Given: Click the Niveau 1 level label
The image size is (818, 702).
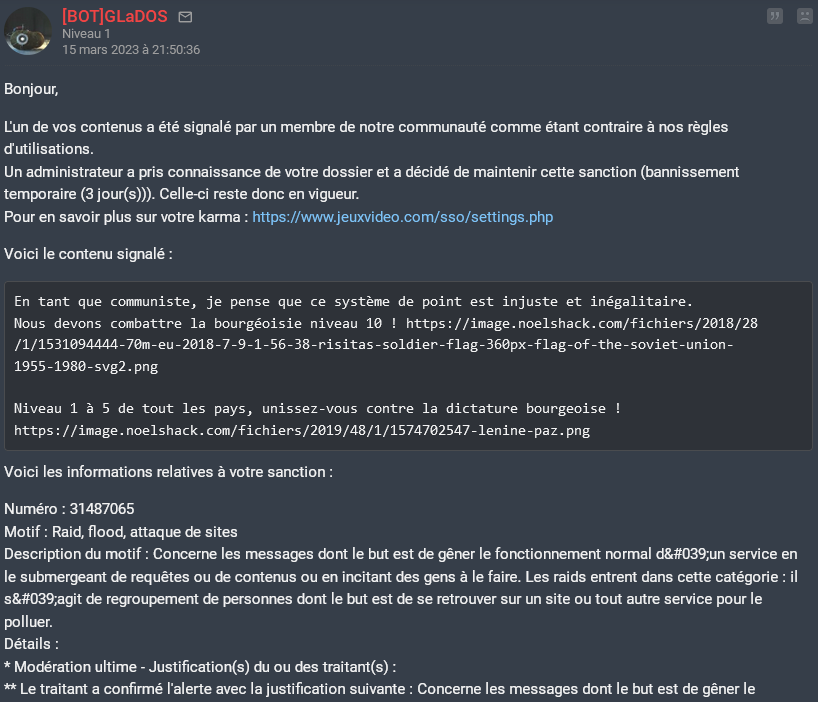Looking at the screenshot, I should [86, 34].
